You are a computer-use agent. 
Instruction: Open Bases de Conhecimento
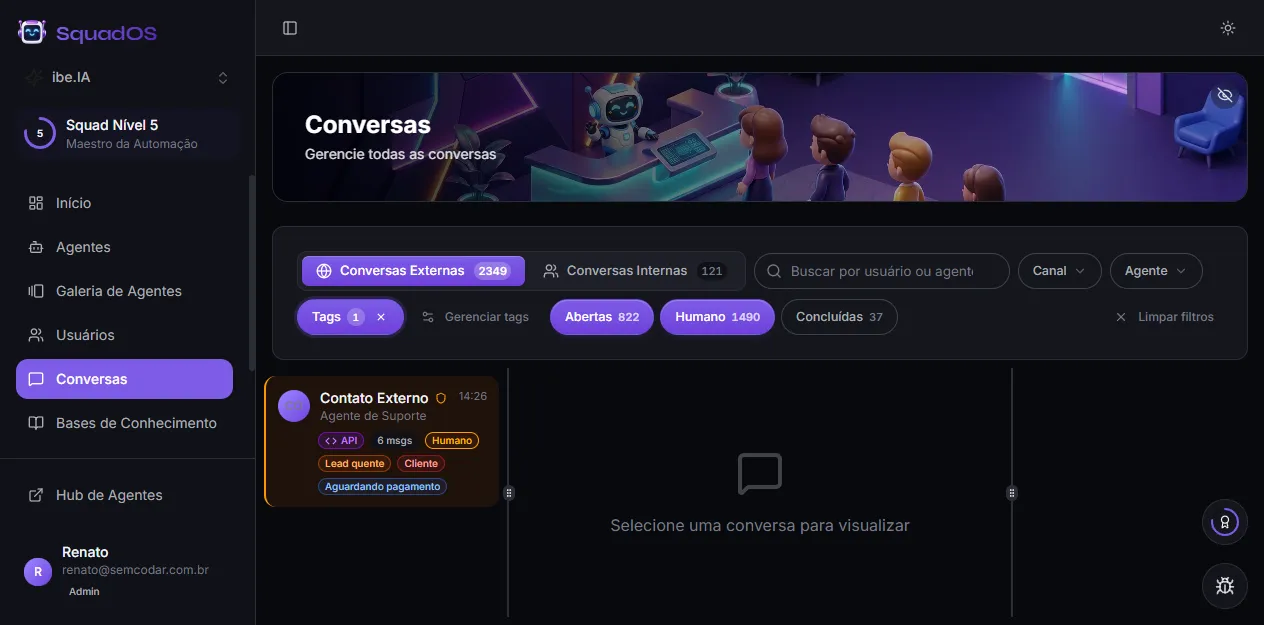(124, 423)
